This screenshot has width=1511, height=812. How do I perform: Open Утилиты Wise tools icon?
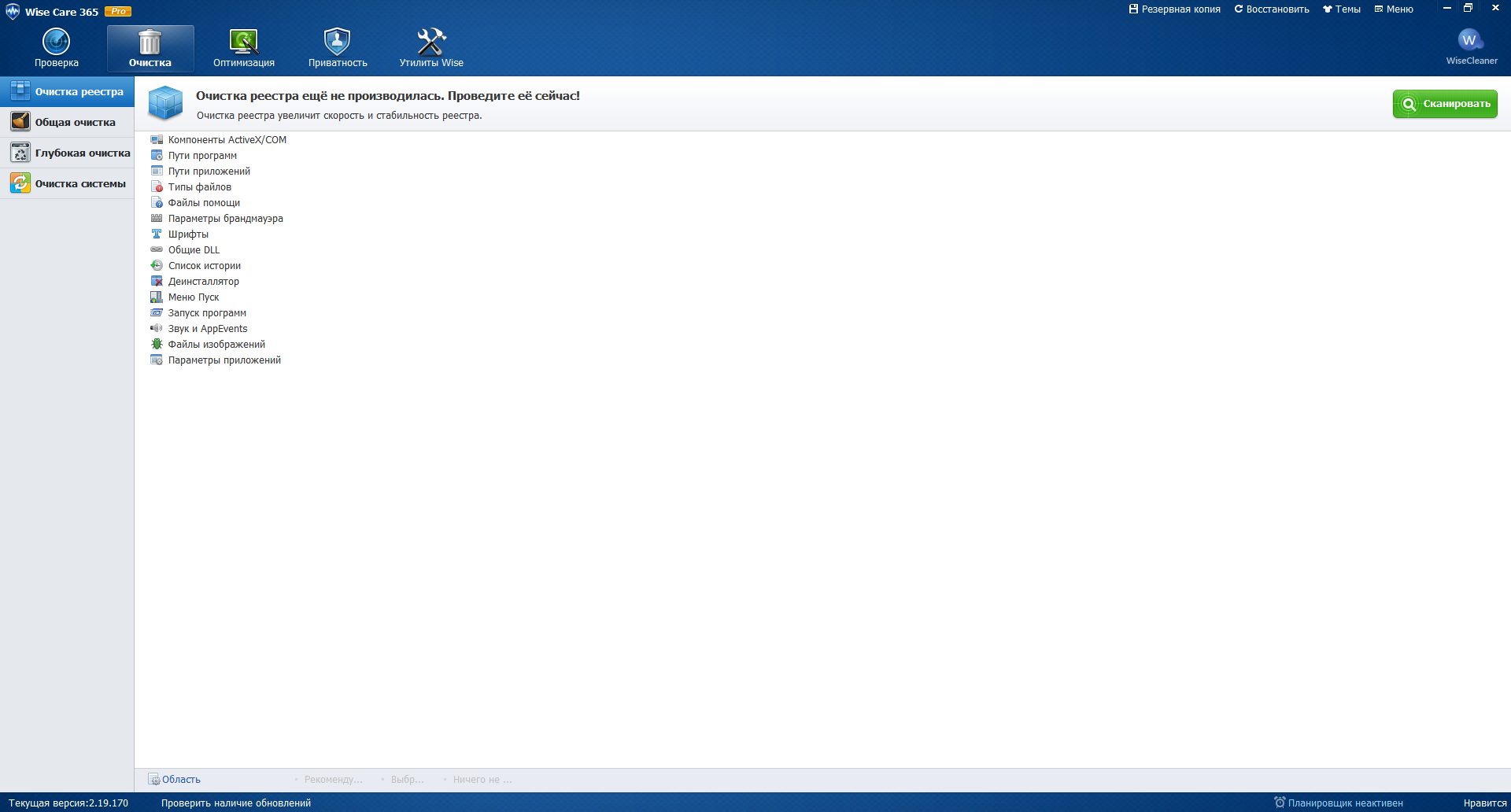(x=431, y=42)
